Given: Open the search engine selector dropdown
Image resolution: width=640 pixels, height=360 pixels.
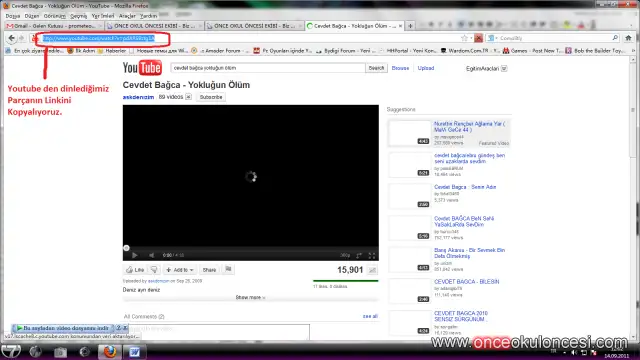Looking at the screenshot, I should pyautogui.click(x=492, y=38).
